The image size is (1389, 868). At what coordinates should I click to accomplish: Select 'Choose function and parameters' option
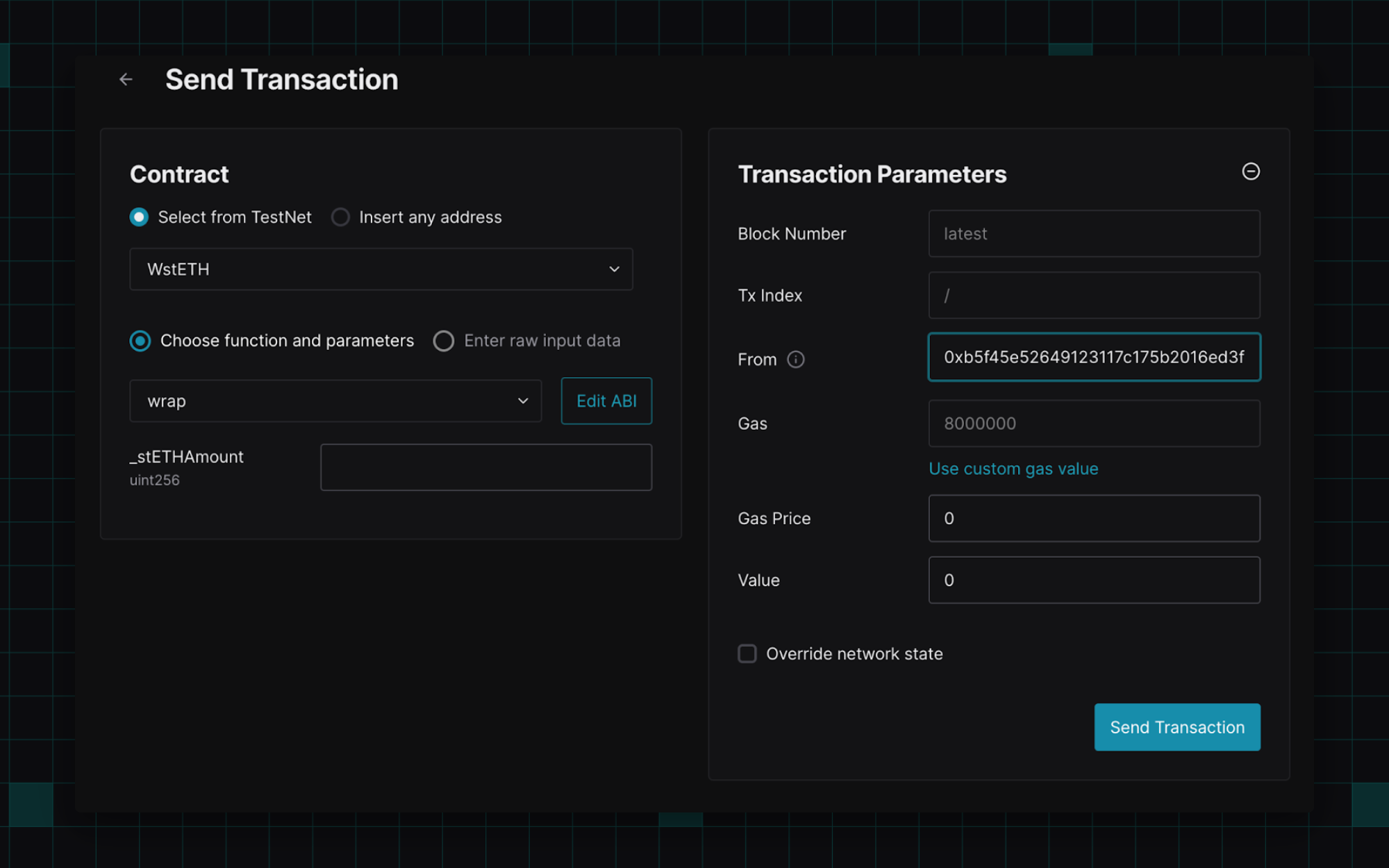coord(140,341)
